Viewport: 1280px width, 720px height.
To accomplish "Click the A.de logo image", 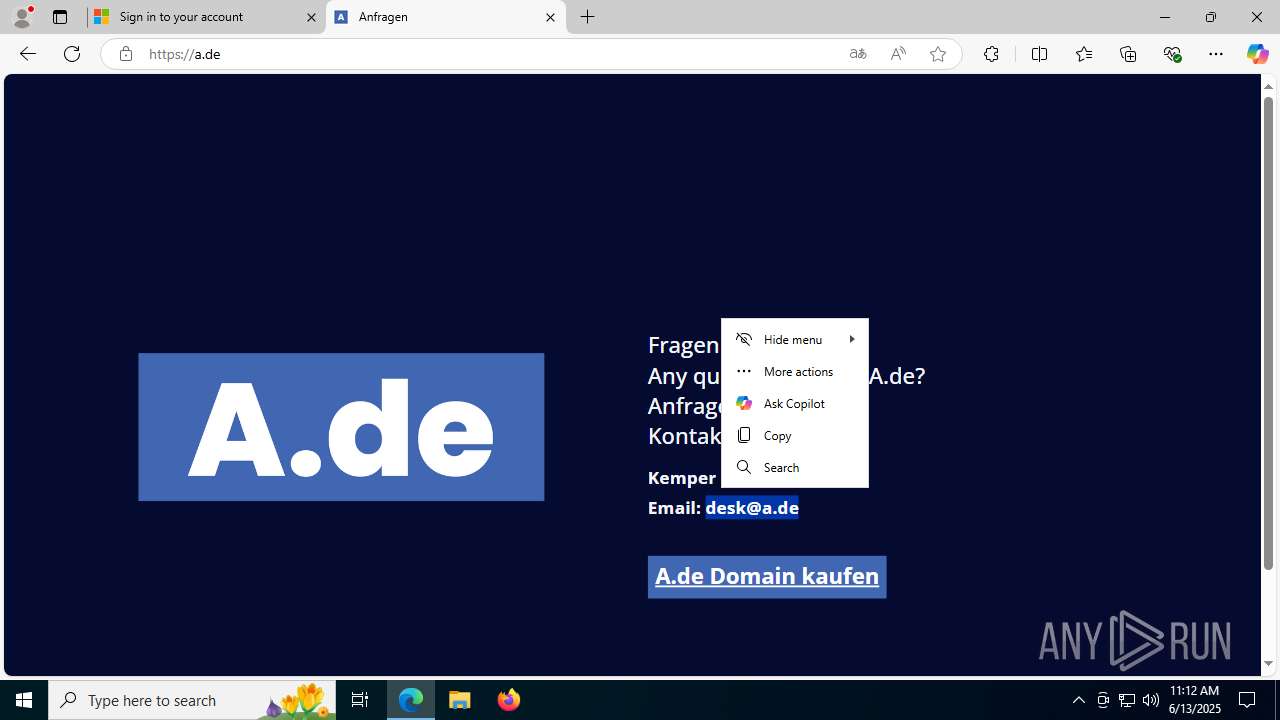I will [x=341, y=427].
